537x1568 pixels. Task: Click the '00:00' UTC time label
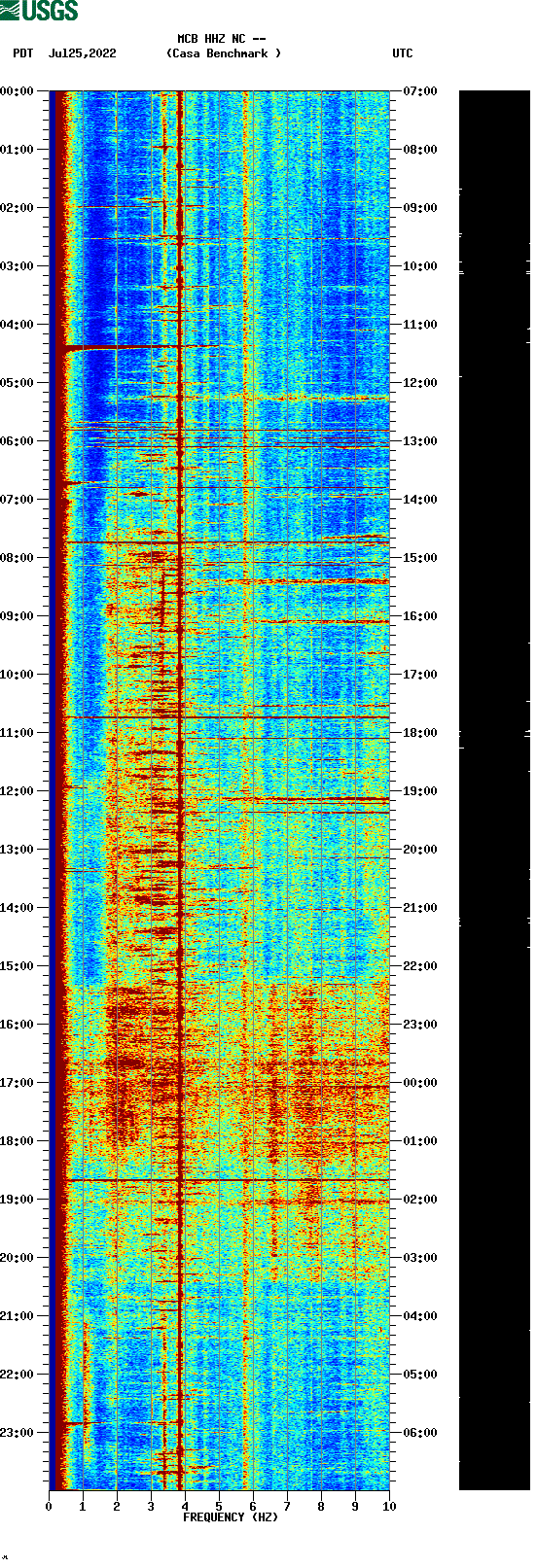click(x=420, y=1083)
